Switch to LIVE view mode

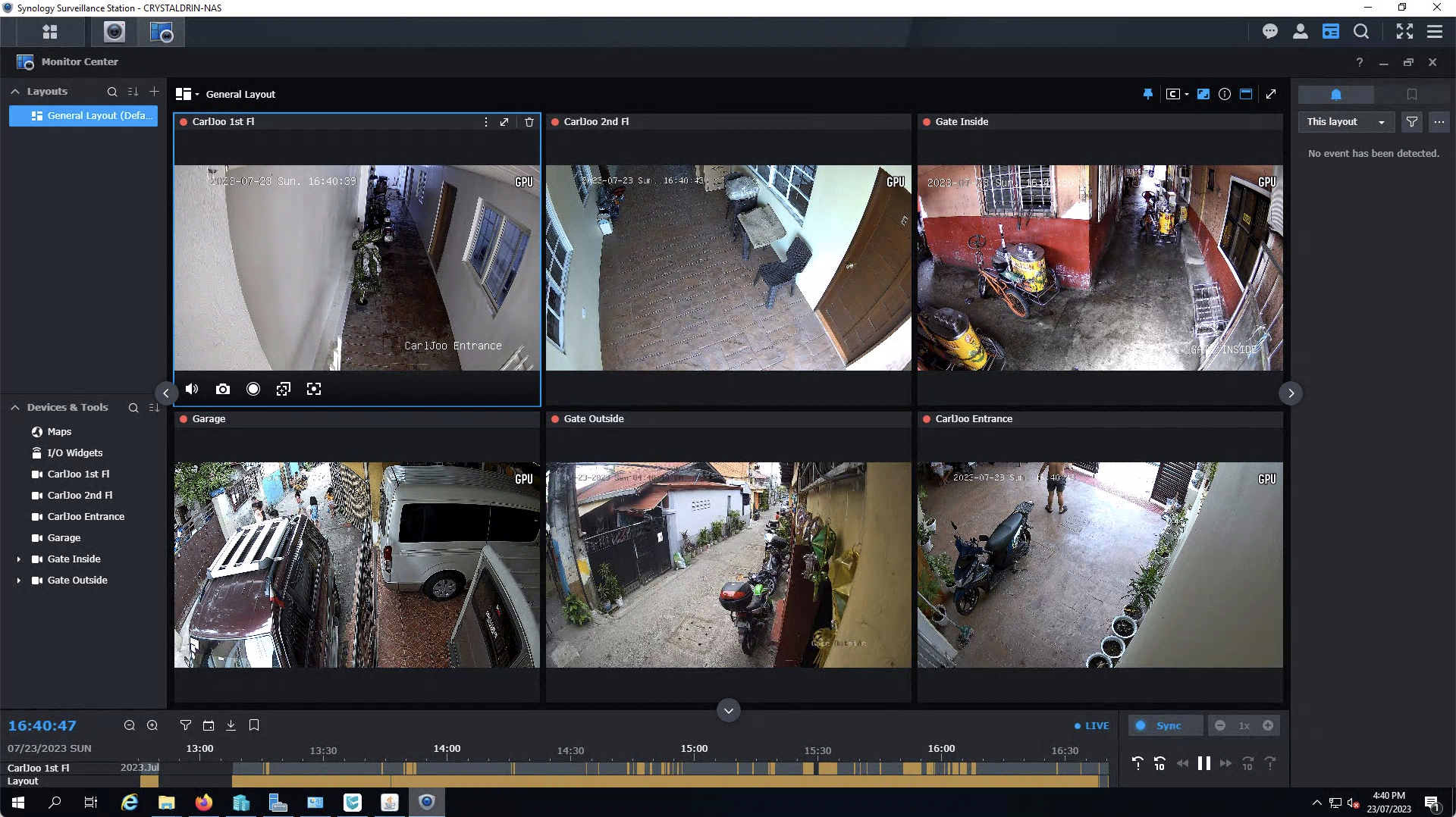[x=1092, y=725]
